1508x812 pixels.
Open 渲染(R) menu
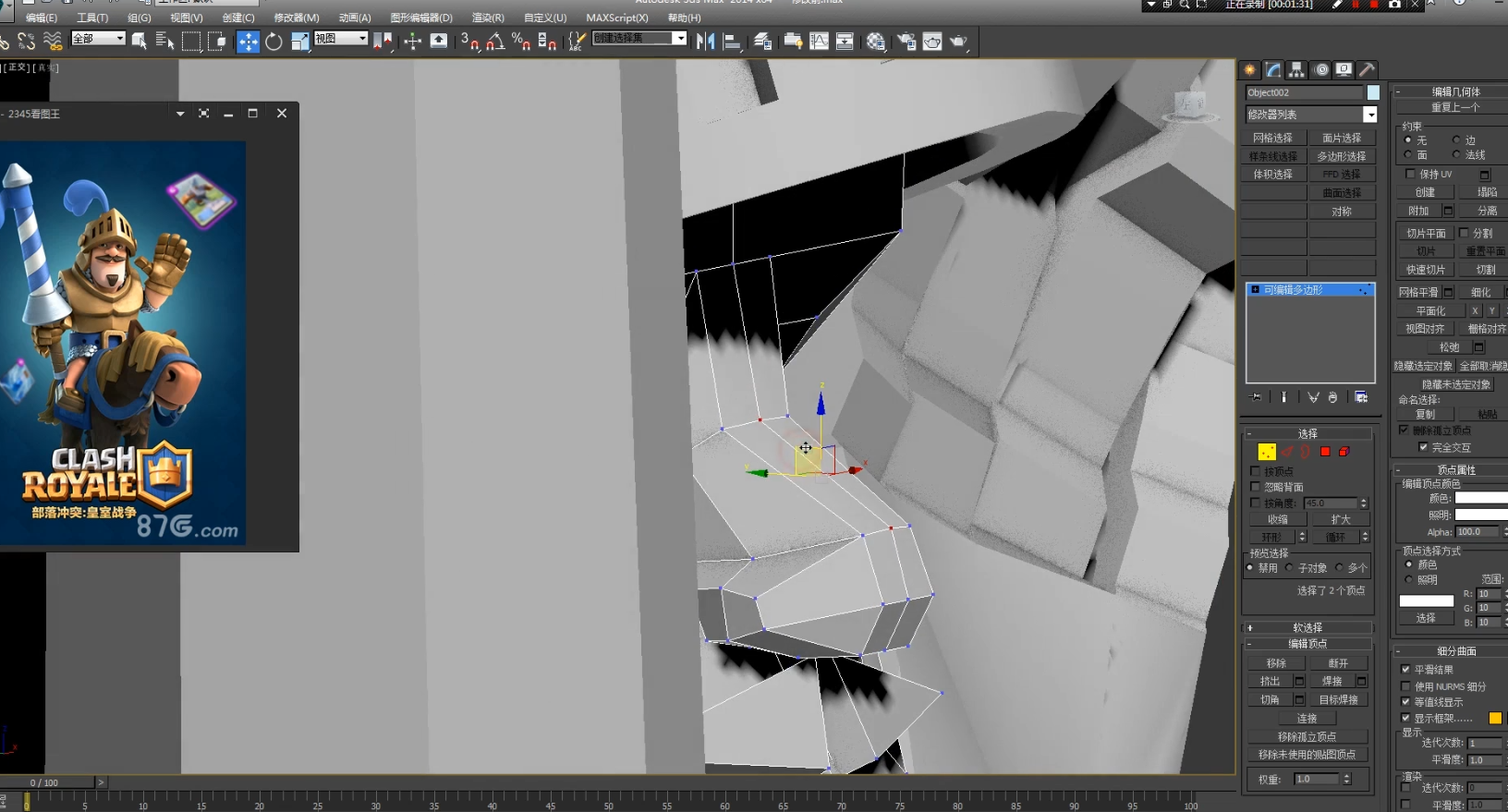pyautogui.click(x=488, y=18)
